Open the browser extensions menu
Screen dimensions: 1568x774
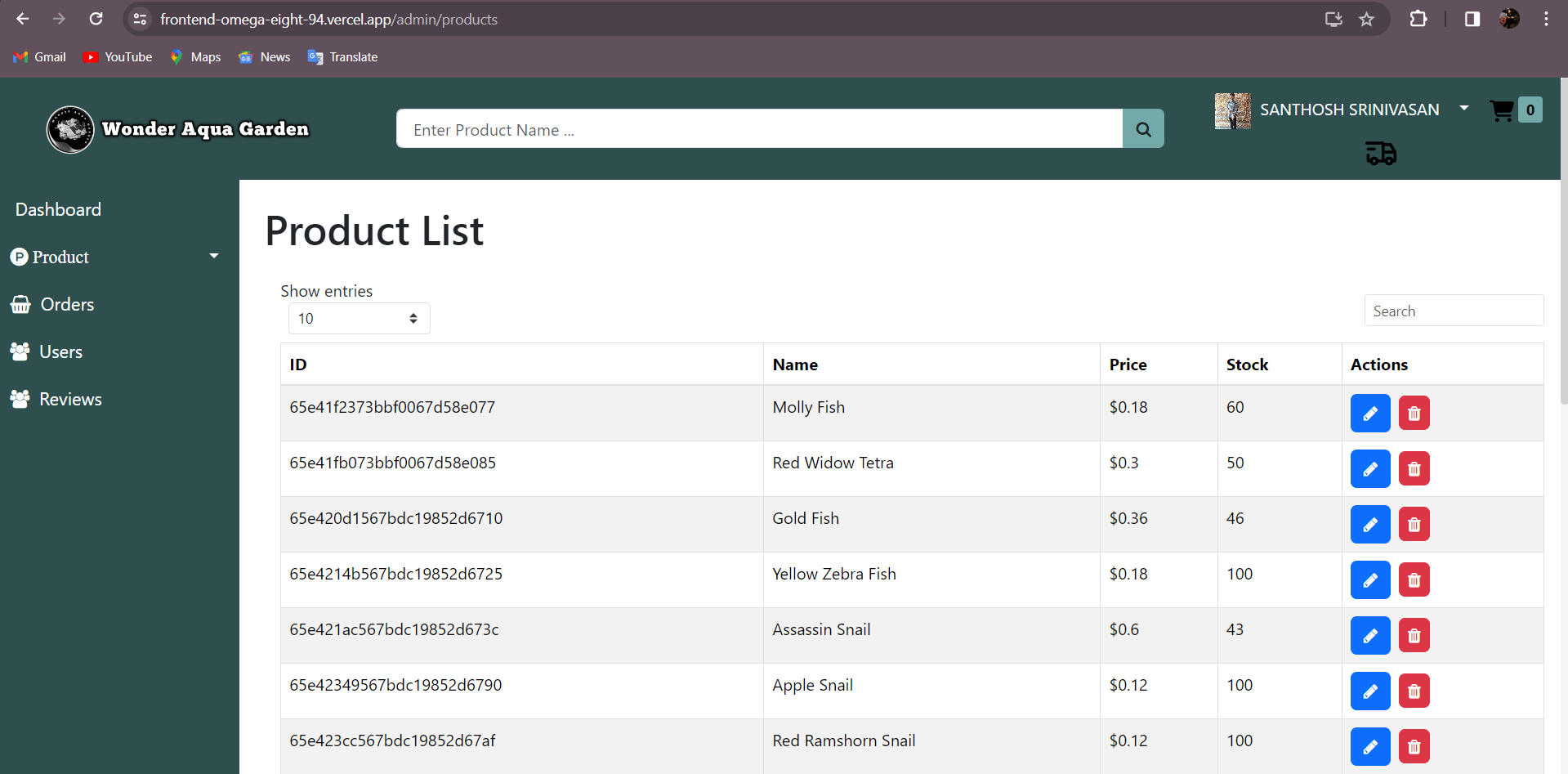pyautogui.click(x=1418, y=19)
